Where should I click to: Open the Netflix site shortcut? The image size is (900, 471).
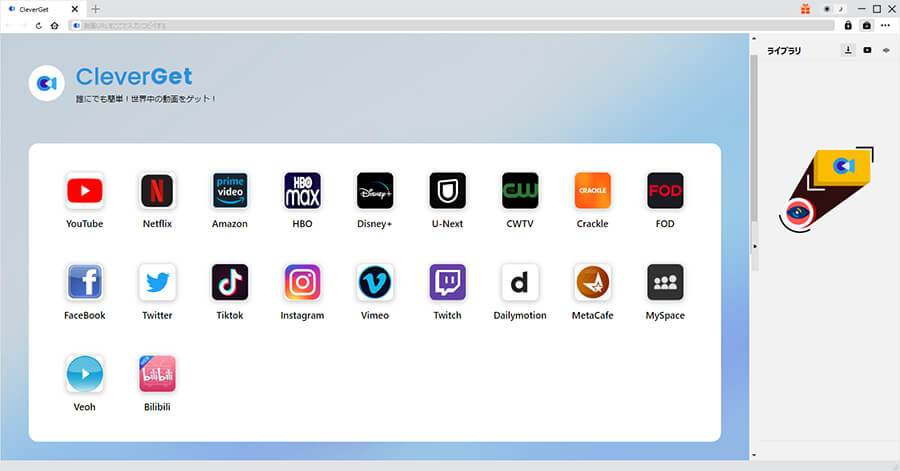157,190
